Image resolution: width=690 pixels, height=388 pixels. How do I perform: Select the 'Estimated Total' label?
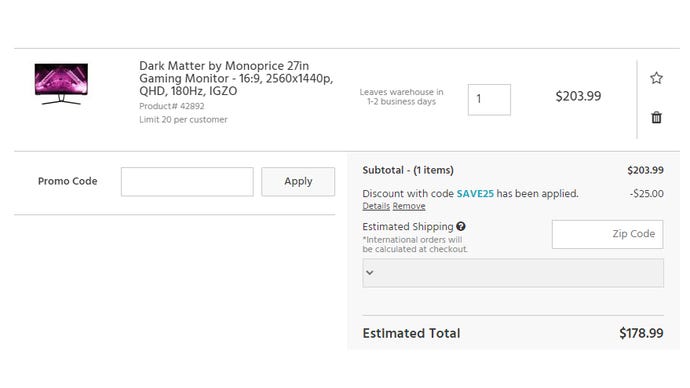[411, 333]
